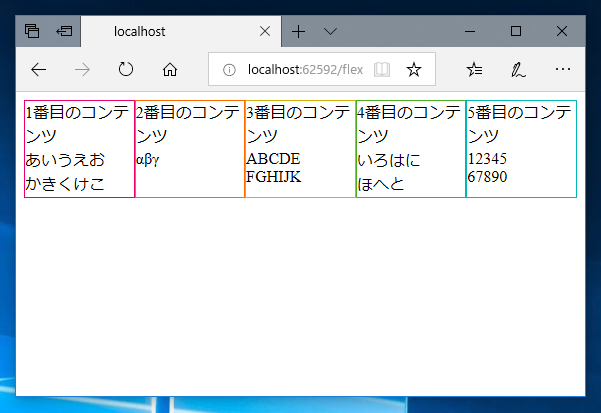Click the address bar URL localhost:62592/flex
601x413 pixels.
tap(305, 70)
